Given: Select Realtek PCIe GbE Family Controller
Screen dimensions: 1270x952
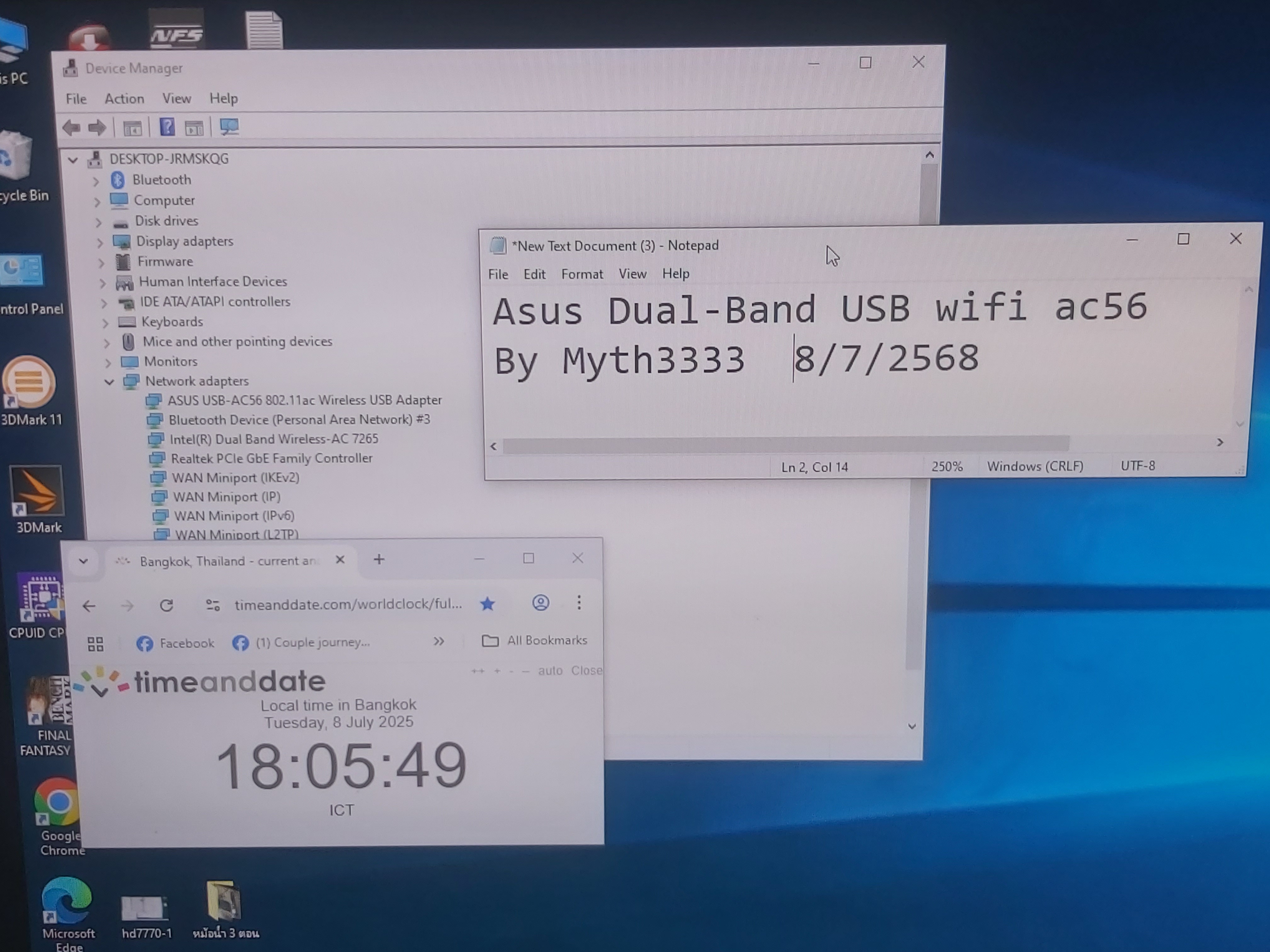Looking at the screenshot, I should [x=272, y=458].
